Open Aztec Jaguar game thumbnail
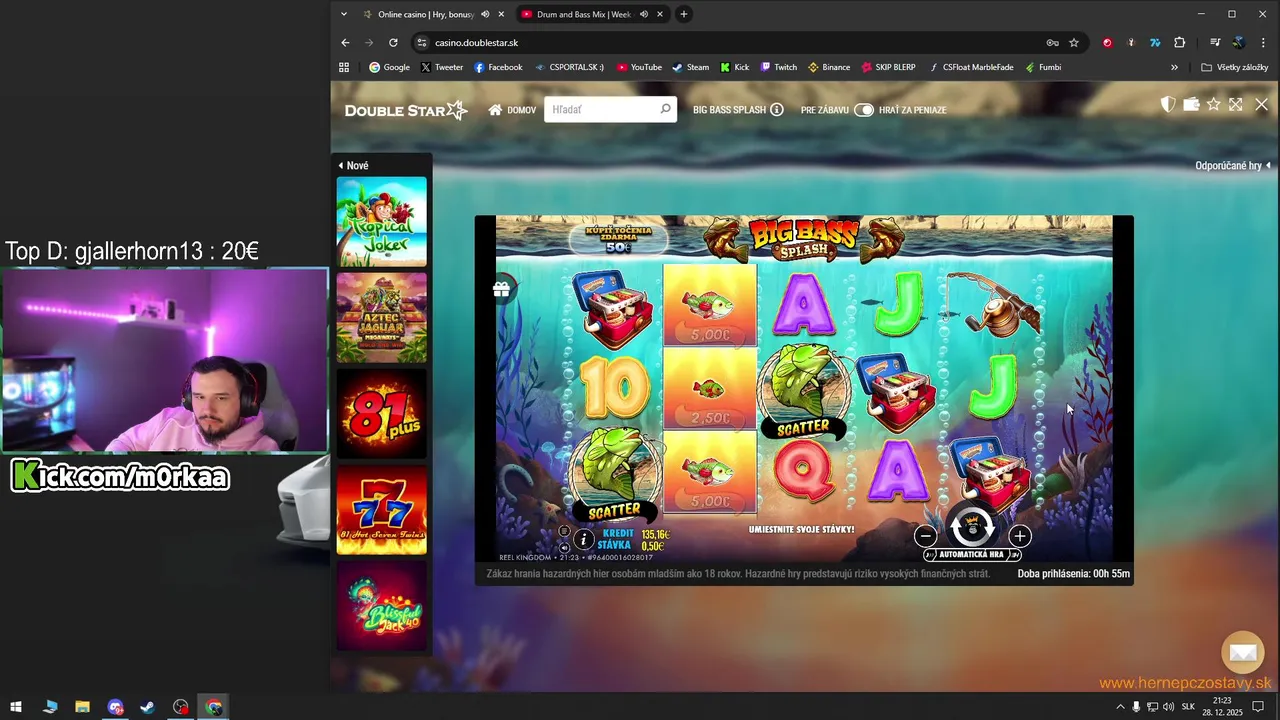 [x=382, y=317]
